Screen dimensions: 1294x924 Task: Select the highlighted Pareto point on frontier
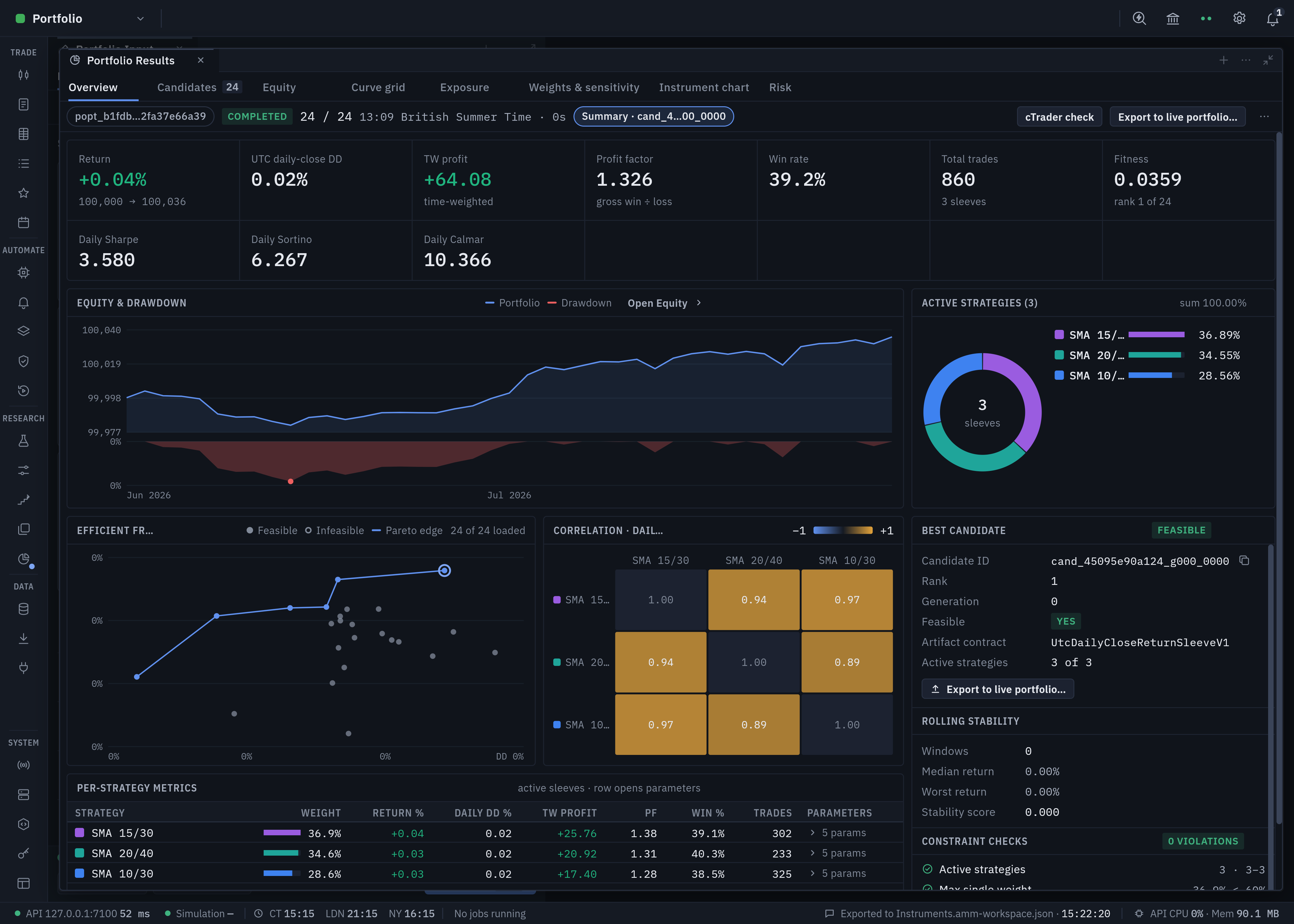(444, 570)
